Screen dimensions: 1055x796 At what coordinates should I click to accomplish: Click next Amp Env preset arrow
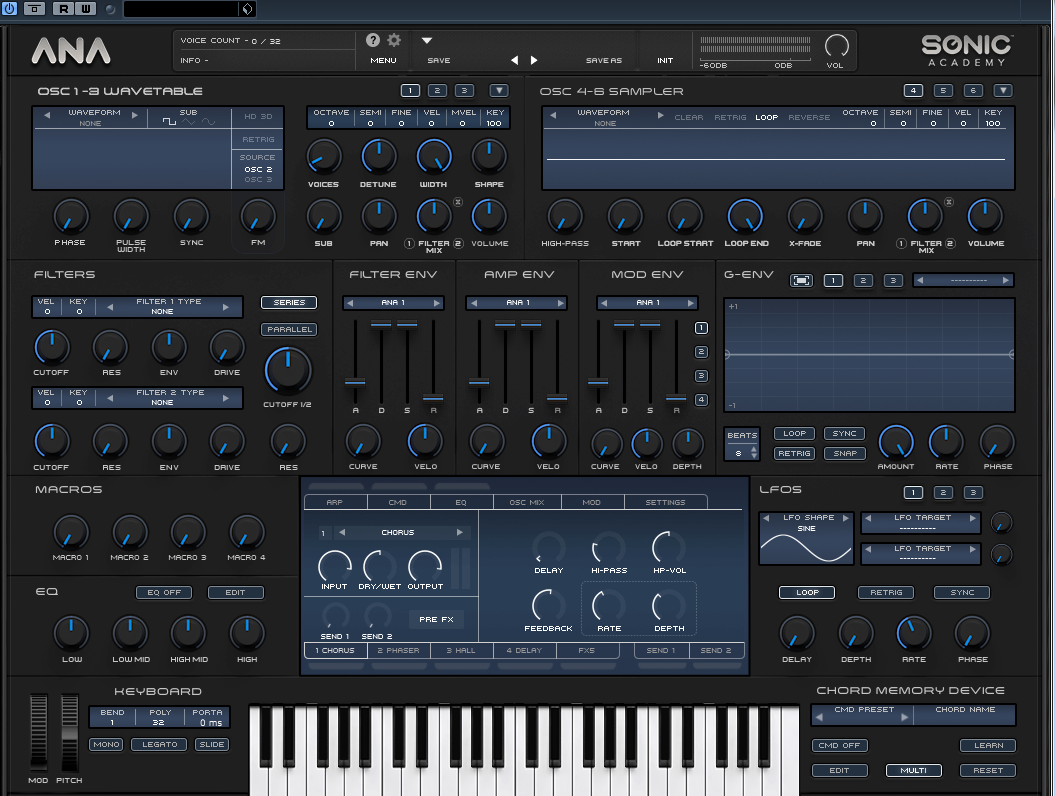pos(560,303)
